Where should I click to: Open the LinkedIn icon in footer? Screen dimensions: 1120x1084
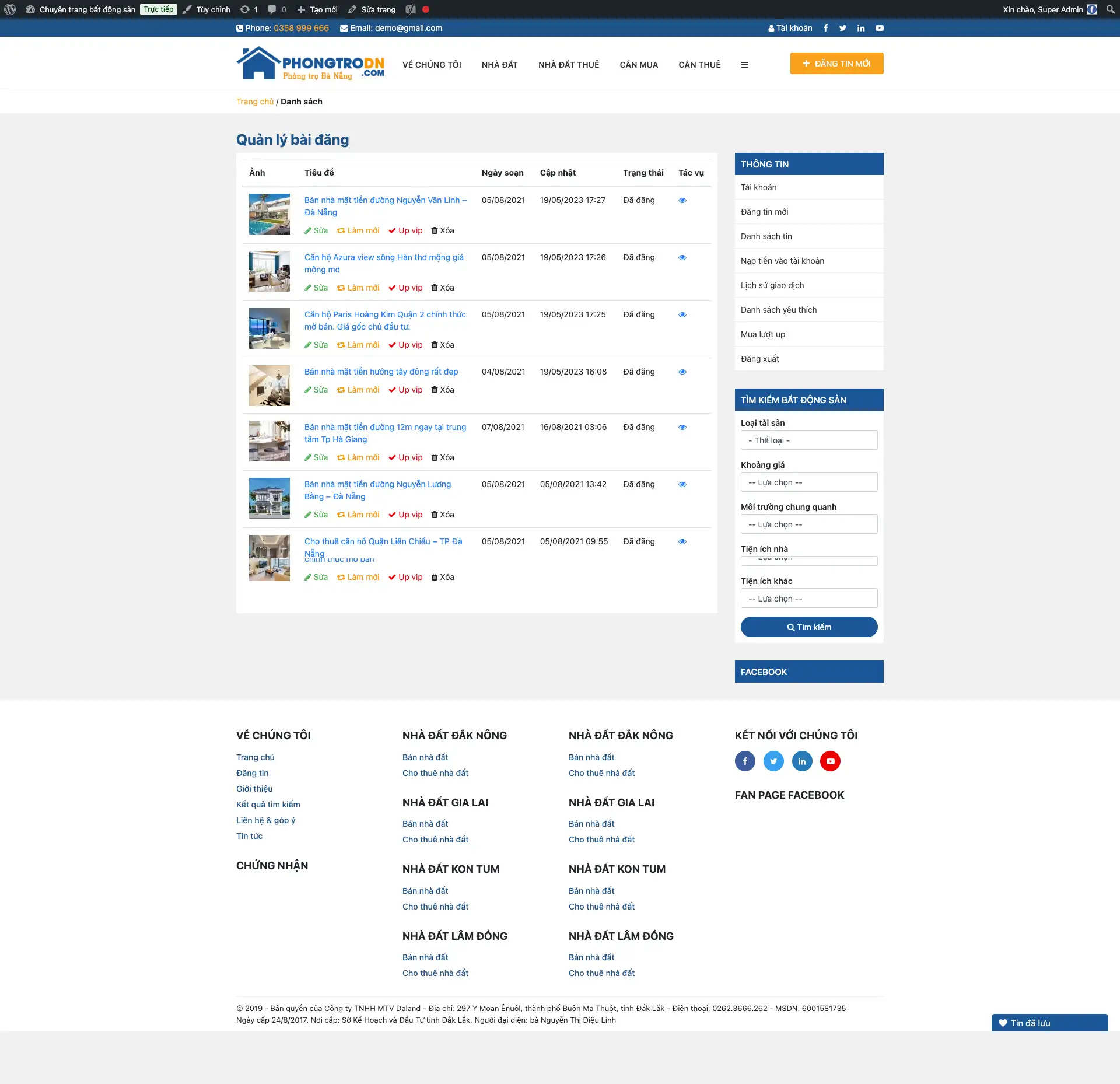coord(802,761)
